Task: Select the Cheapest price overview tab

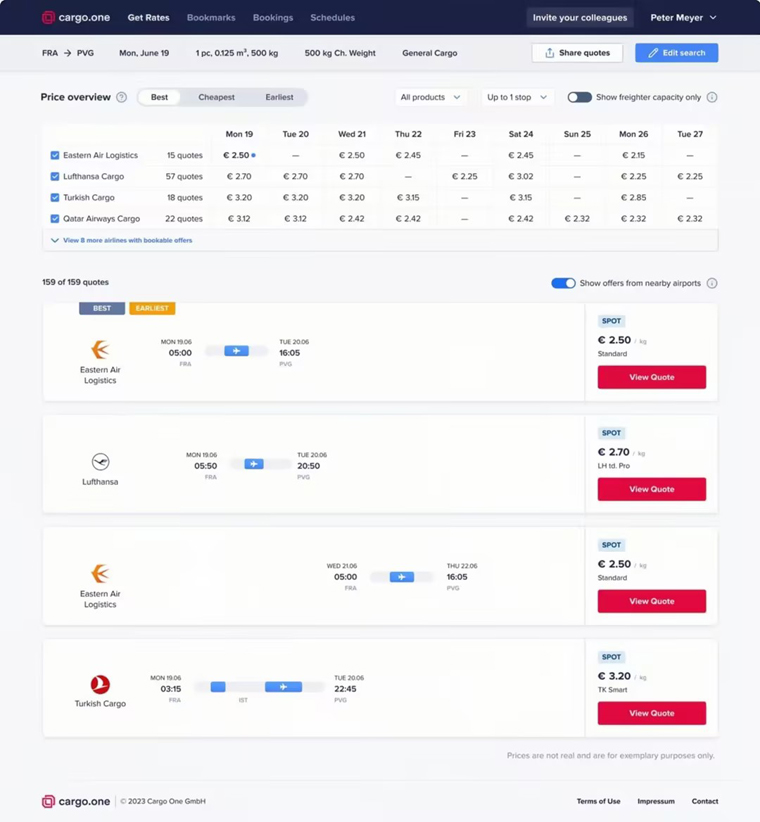Action: (216, 97)
